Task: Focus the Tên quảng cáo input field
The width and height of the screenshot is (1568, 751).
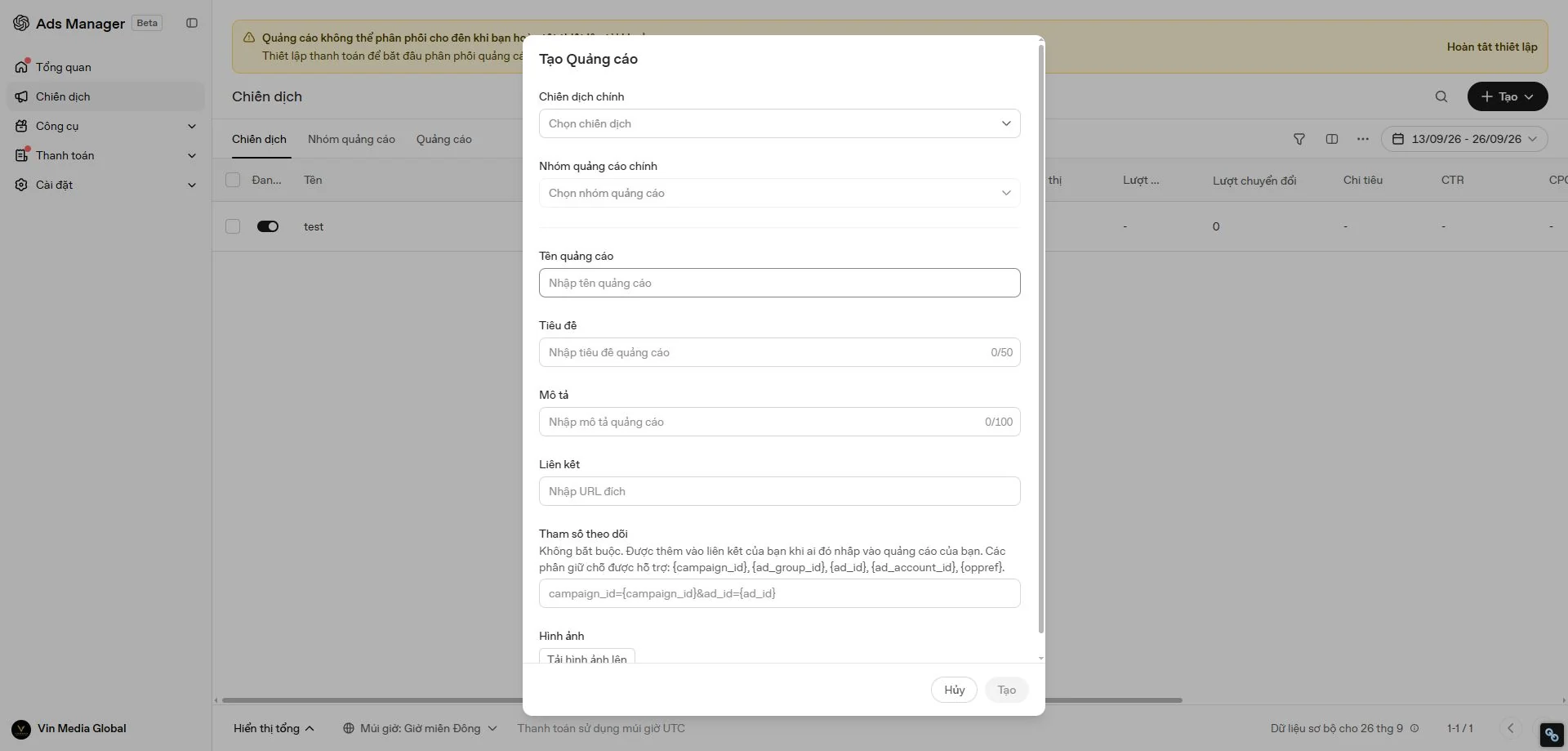Action: point(780,283)
